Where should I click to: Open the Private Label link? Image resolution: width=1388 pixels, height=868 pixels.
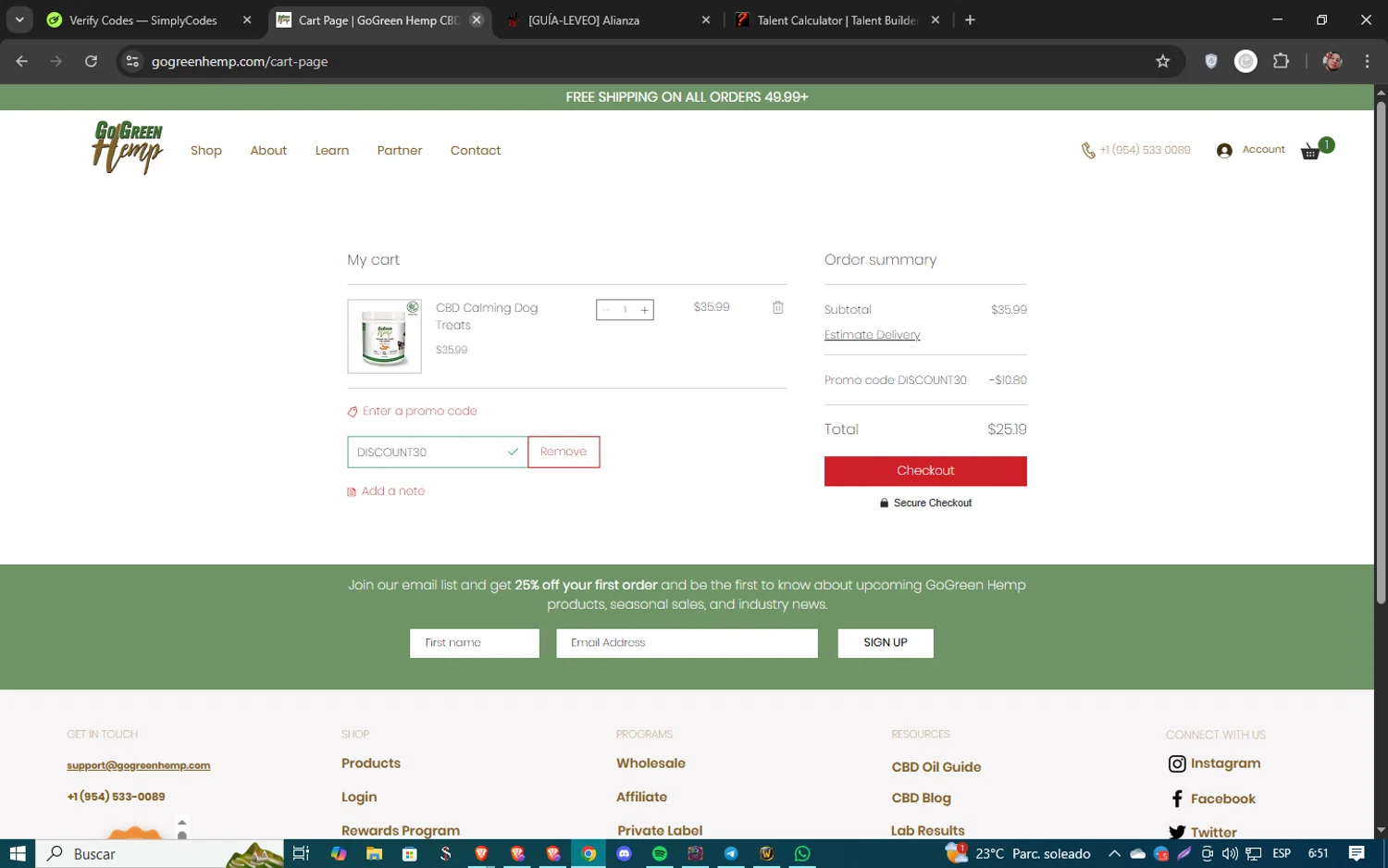(x=660, y=830)
